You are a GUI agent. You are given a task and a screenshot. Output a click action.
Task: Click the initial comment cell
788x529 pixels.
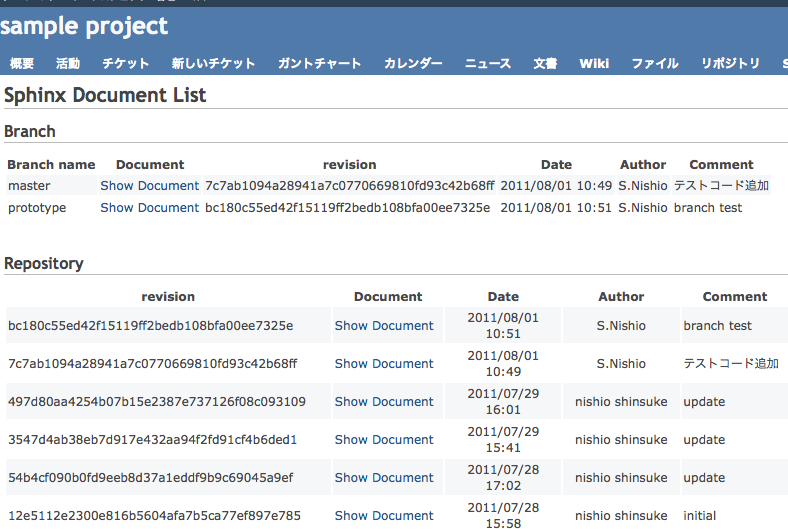click(700, 516)
